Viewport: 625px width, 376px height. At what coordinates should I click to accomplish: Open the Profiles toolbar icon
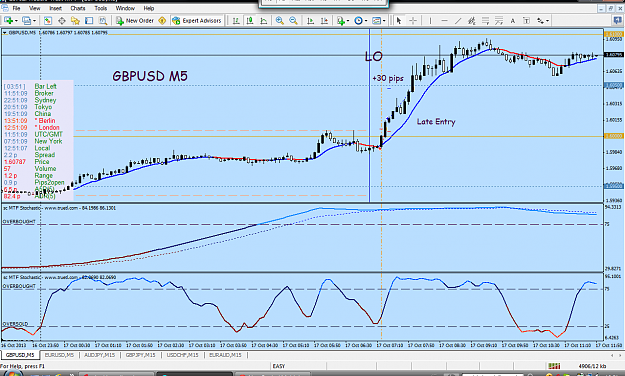point(26,20)
